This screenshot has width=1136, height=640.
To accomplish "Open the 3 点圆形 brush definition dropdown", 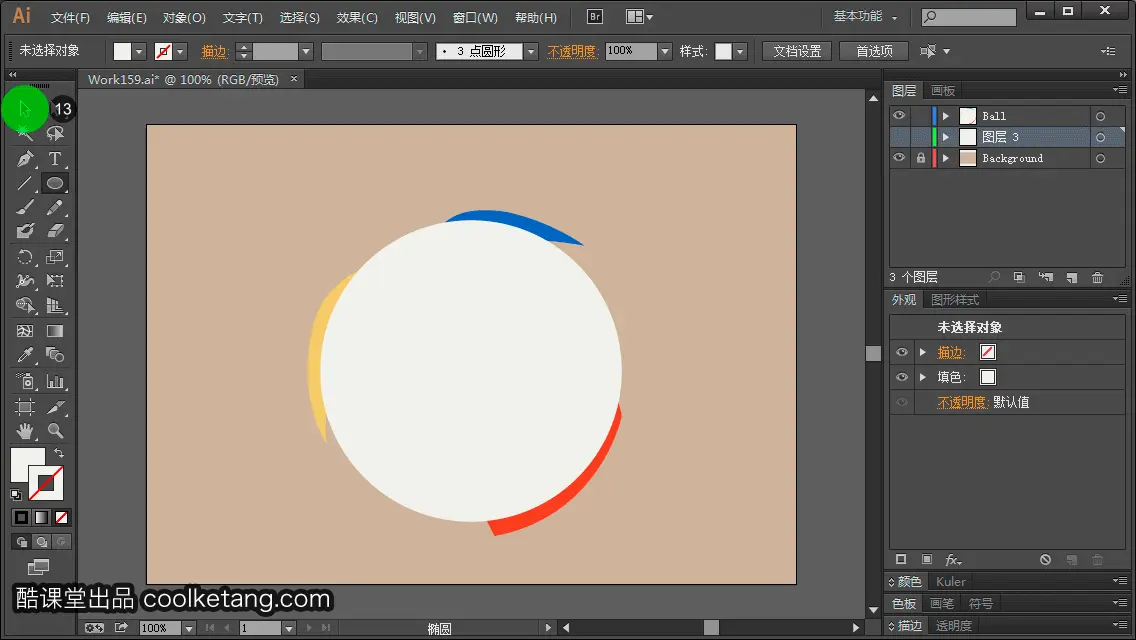I will pos(531,51).
